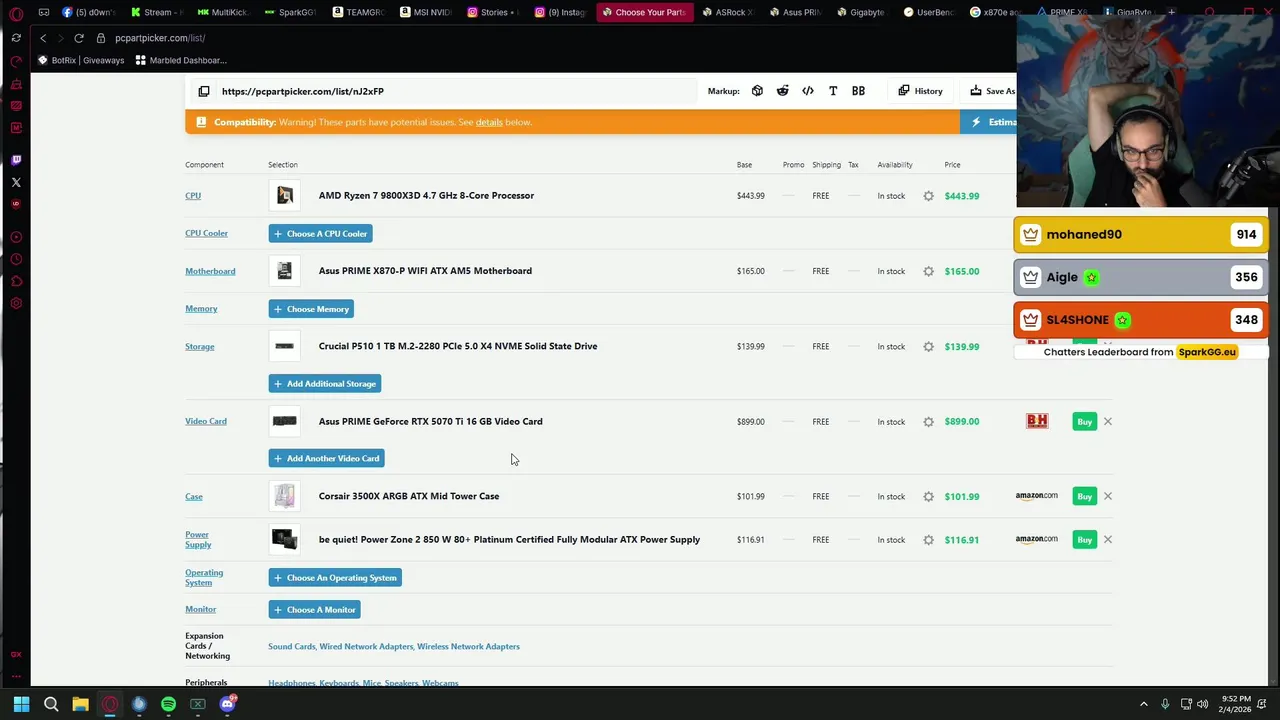Select Reddit markup format icon
1280x720 pixels.
(x=782, y=91)
